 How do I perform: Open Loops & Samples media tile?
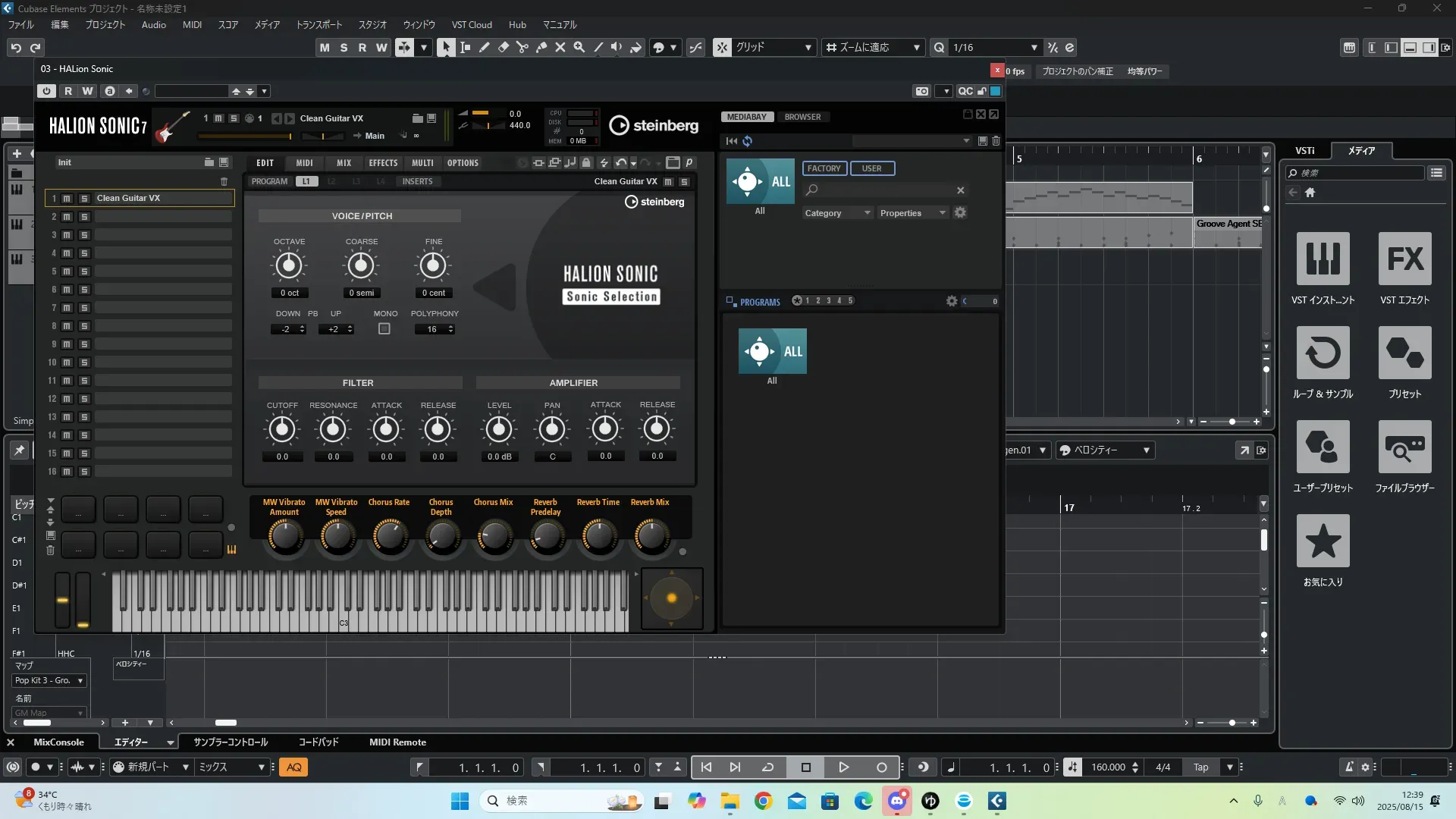(x=1323, y=353)
